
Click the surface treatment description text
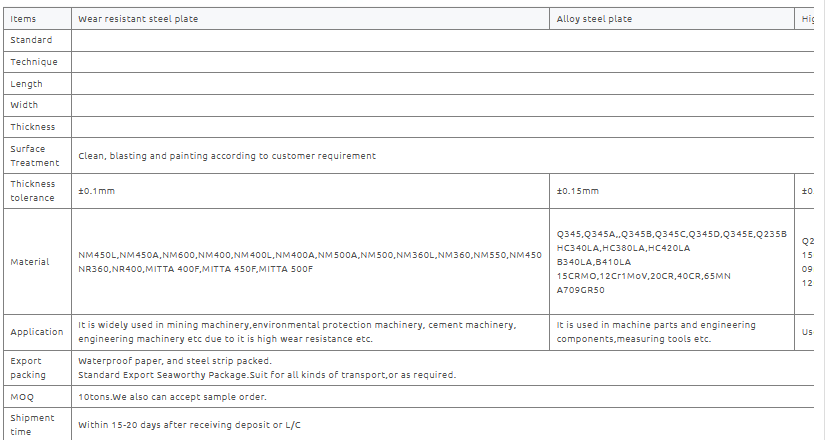tap(227, 156)
